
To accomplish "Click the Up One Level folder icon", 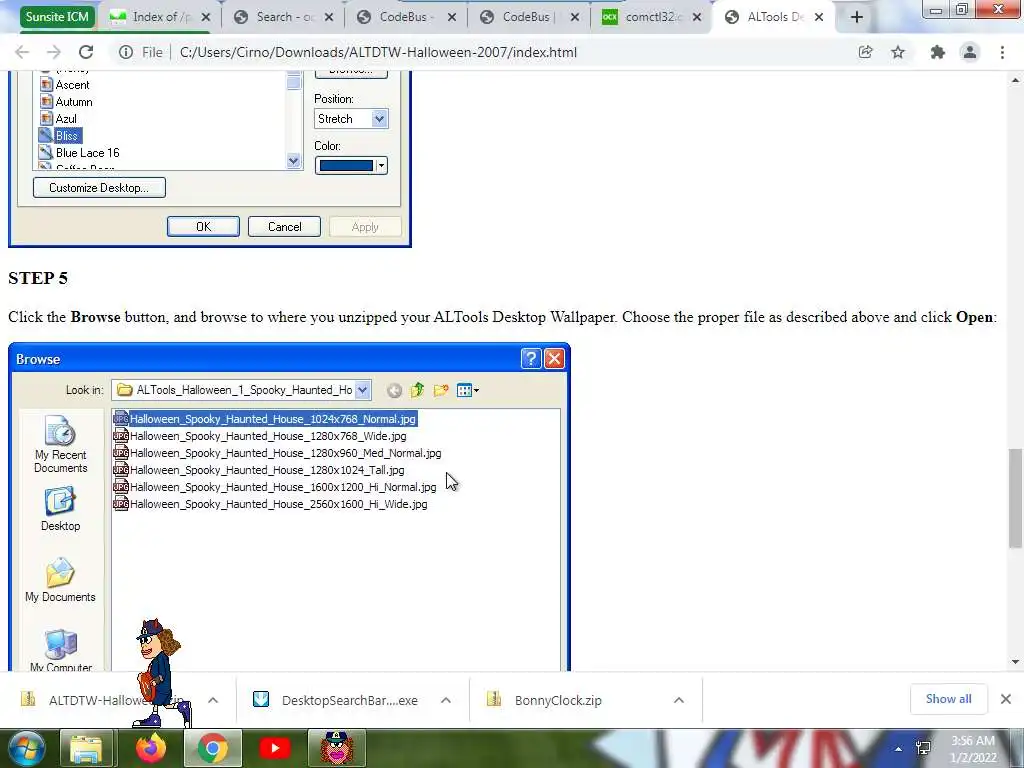I will [x=417, y=391].
